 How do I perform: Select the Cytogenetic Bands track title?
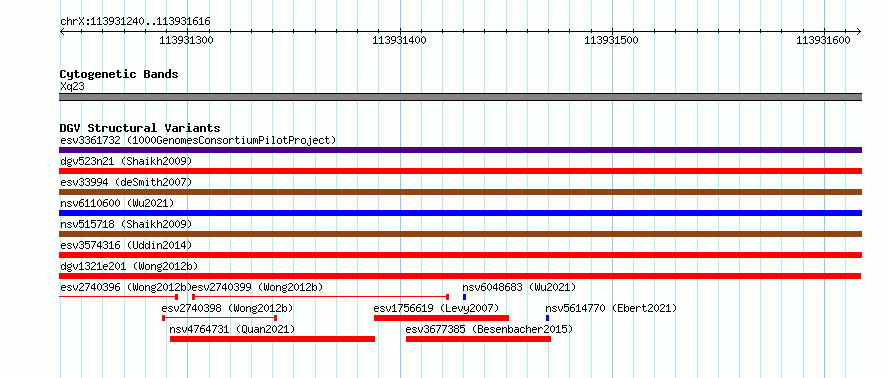pos(119,74)
